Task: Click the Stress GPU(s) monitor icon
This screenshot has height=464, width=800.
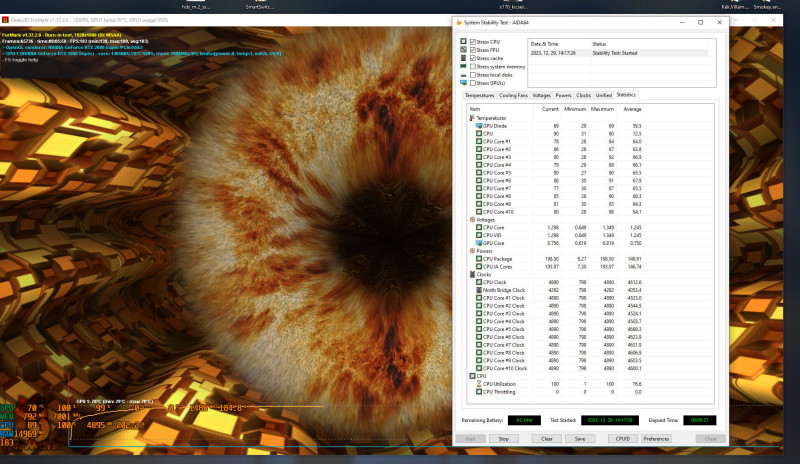Action: point(463,83)
